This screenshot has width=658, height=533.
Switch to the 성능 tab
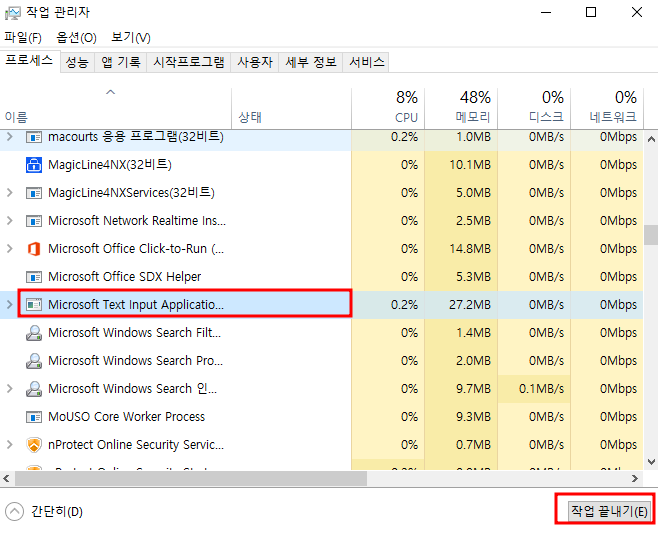coord(77,63)
